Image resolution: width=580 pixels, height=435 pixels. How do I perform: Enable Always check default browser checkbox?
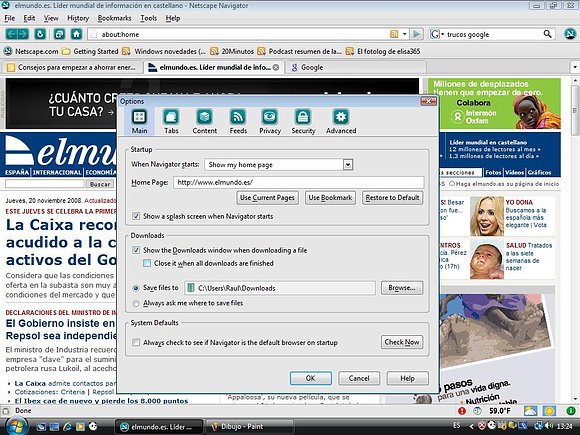point(136,342)
